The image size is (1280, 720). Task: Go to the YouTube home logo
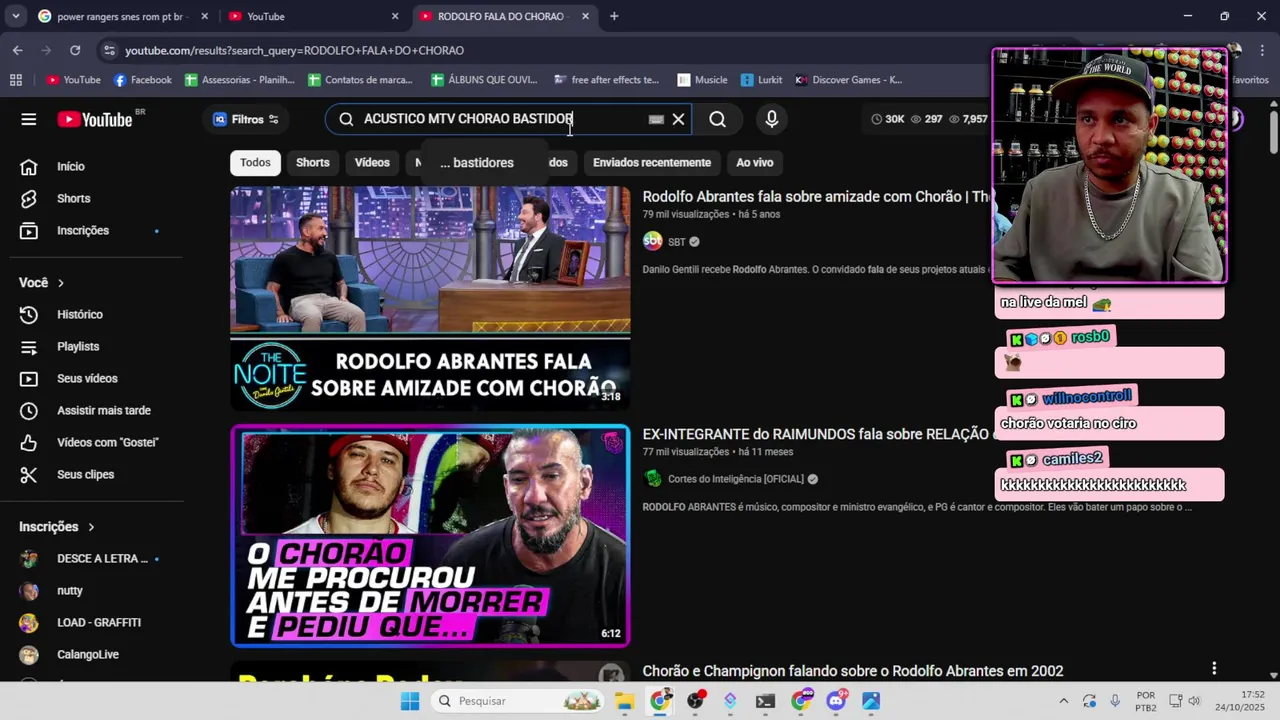pyautogui.click(x=95, y=119)
